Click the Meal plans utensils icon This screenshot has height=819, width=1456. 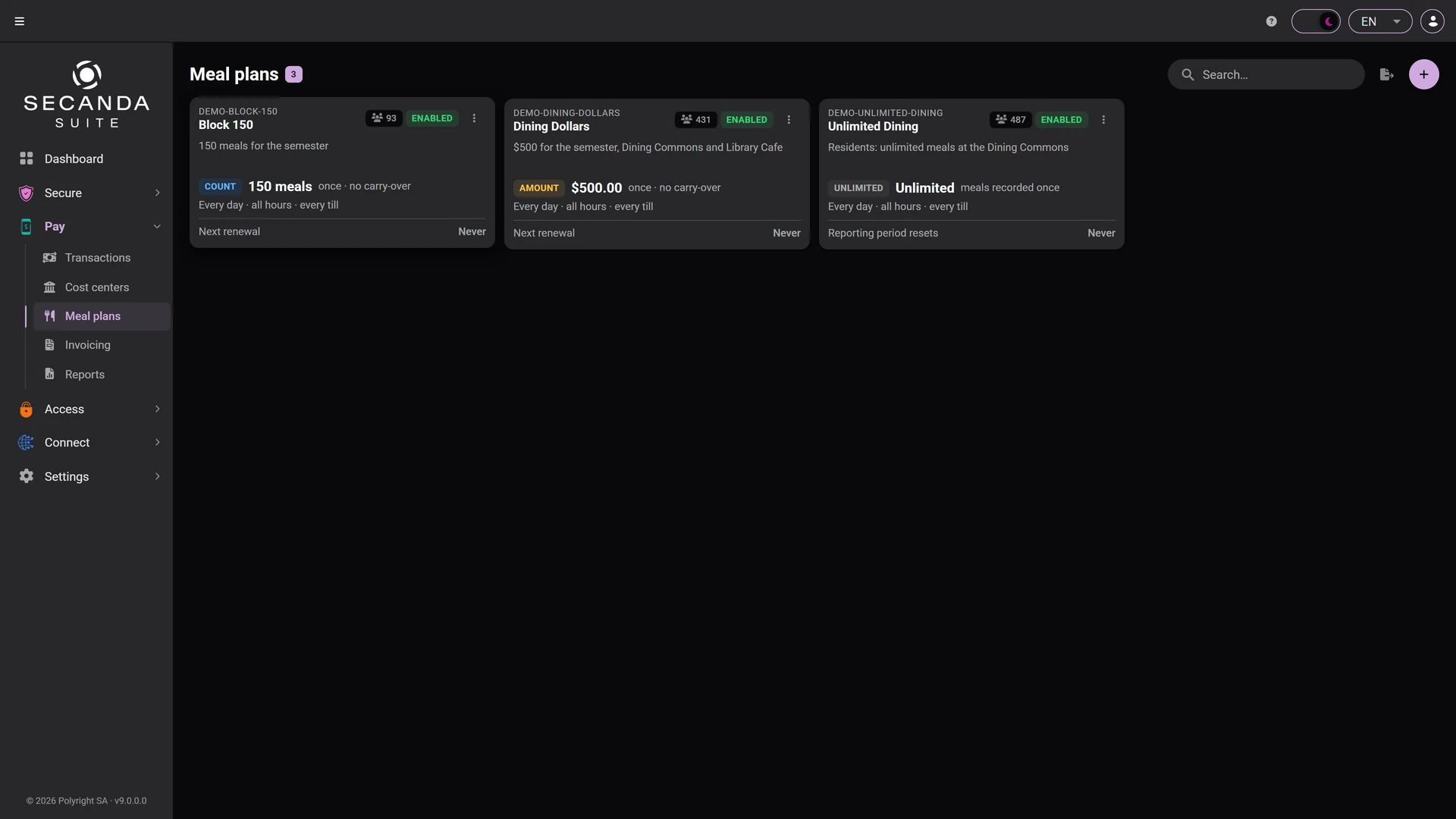point(49,316)
